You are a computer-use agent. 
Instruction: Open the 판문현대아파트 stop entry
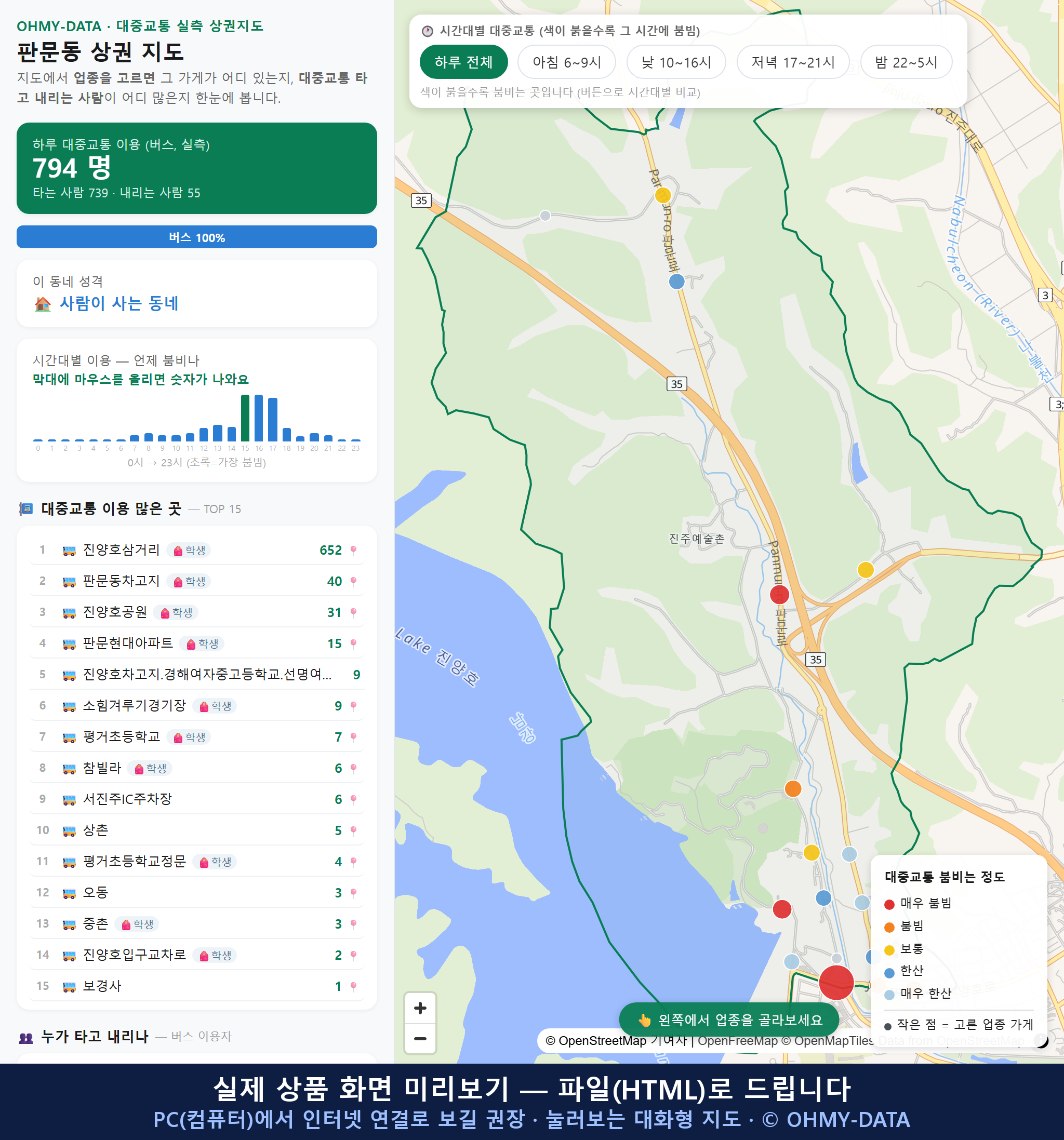pyautogui.click(x=197, y=643)
